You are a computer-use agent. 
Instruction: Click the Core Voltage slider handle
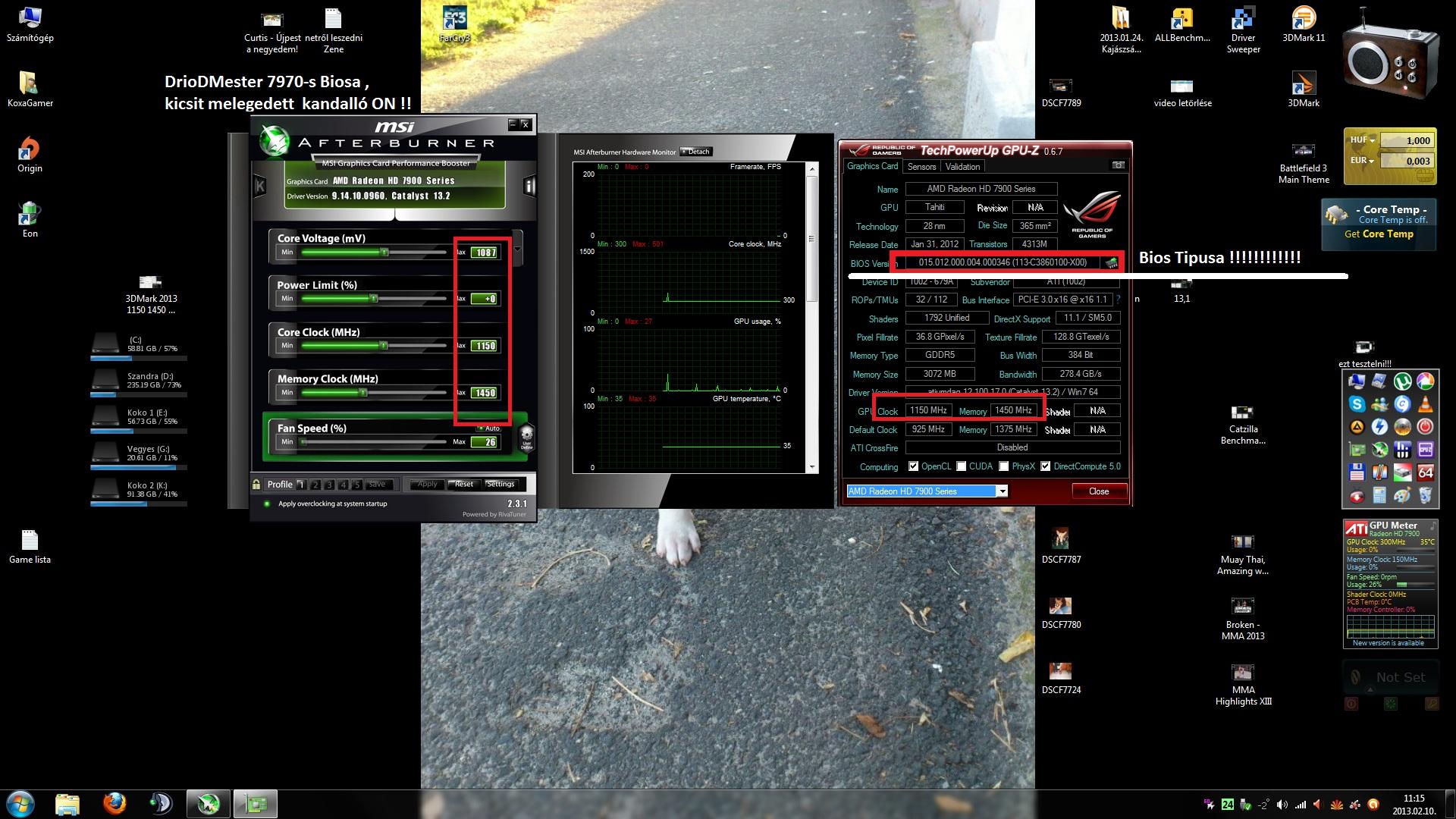tap(384, 252)
